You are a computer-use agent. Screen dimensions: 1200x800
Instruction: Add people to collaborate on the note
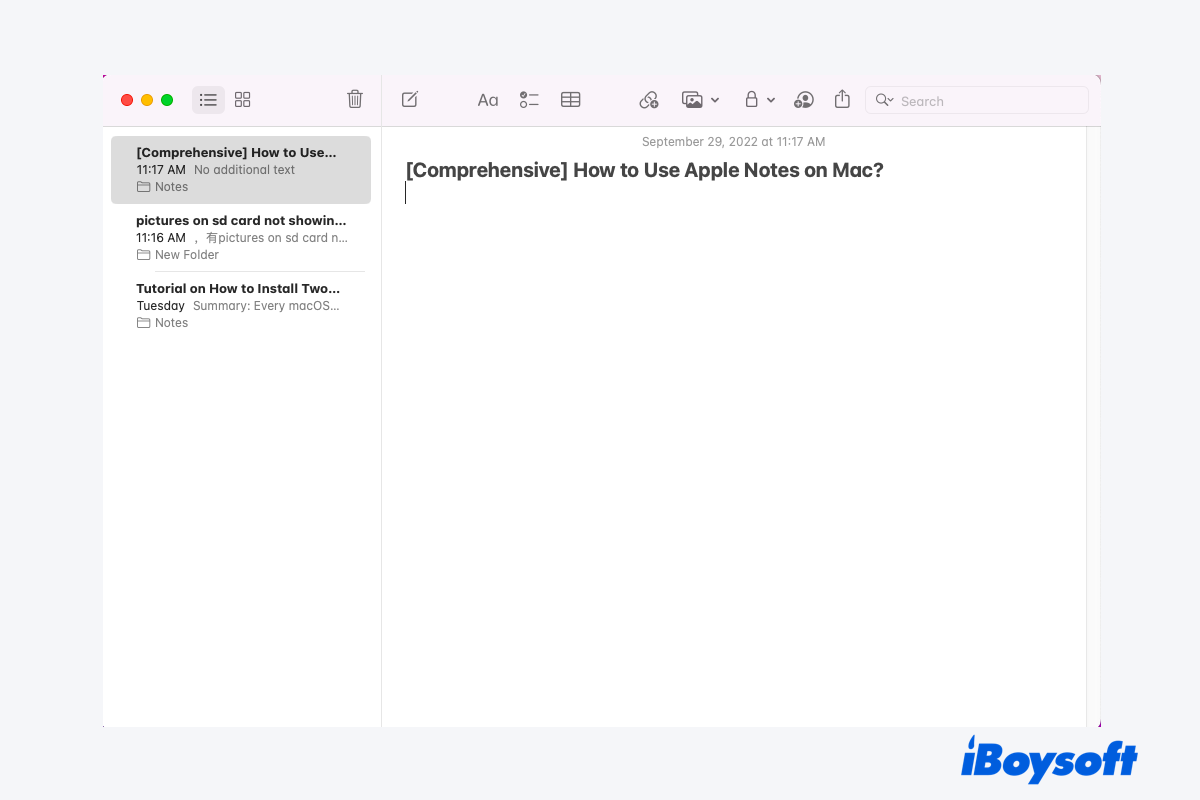803,99
